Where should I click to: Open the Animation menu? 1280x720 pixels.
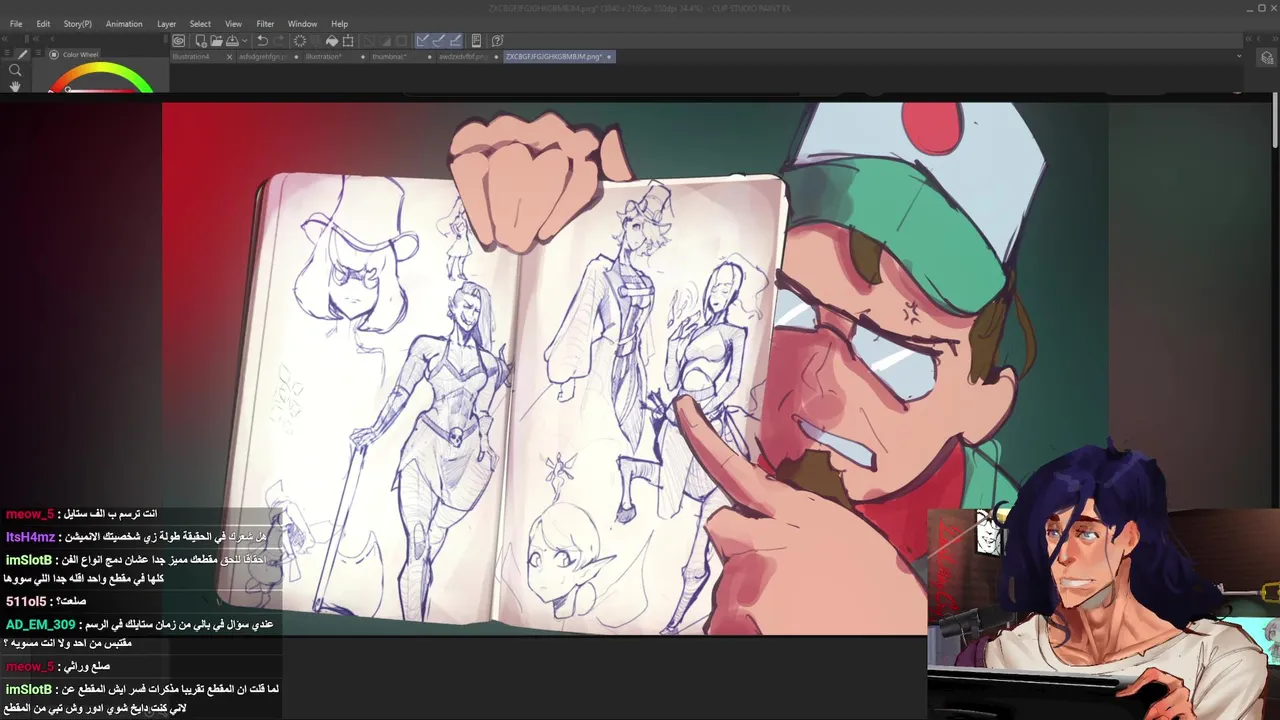click(124, 24)
